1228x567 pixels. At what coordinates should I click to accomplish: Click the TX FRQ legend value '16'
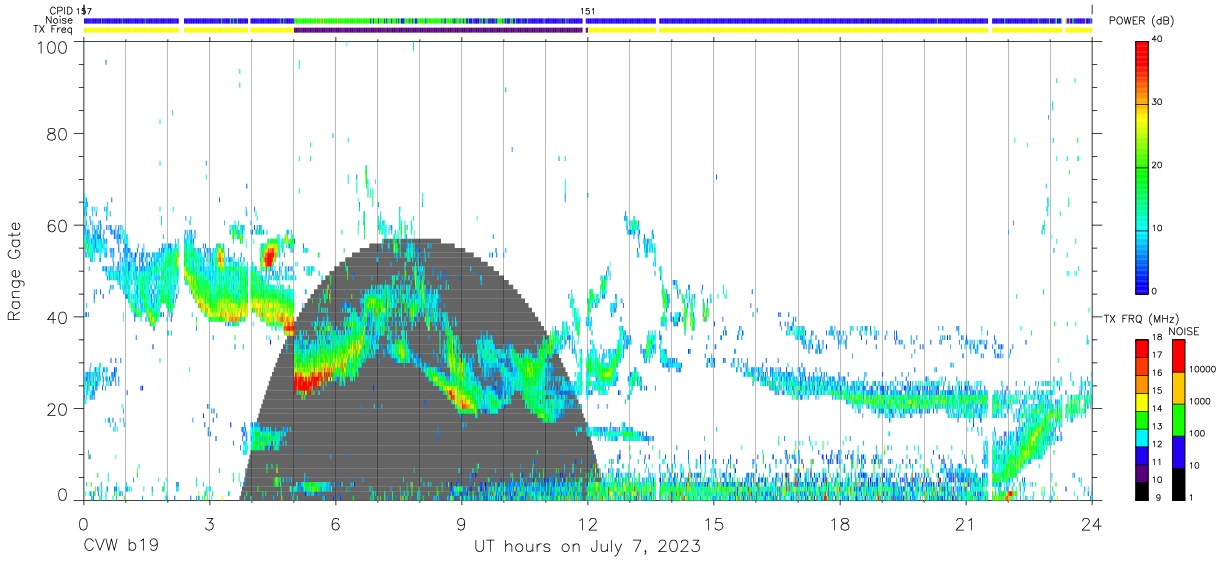tap(1156, 373)
